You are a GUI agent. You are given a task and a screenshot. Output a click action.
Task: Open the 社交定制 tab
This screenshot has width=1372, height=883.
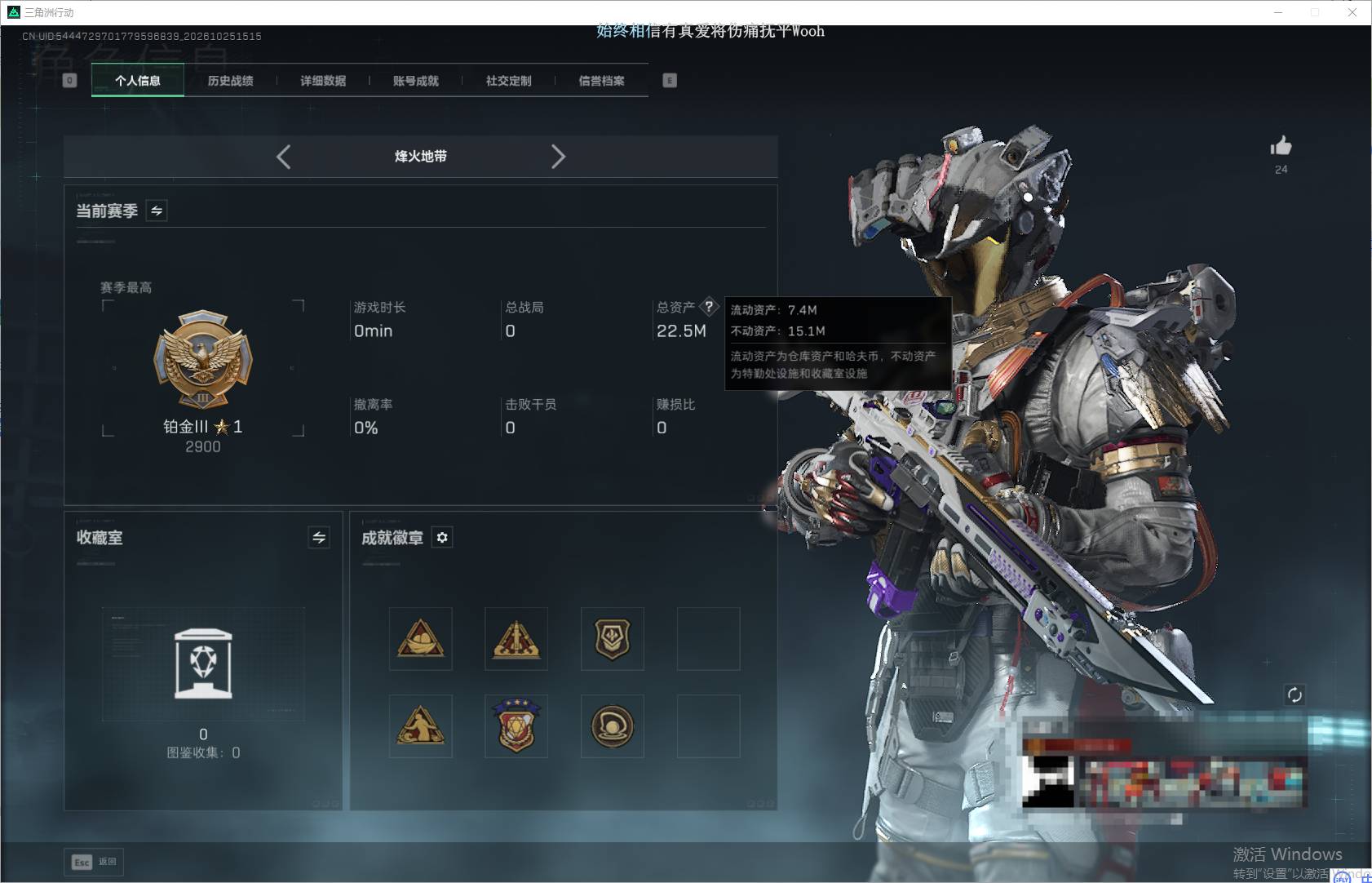pos(509,80)
